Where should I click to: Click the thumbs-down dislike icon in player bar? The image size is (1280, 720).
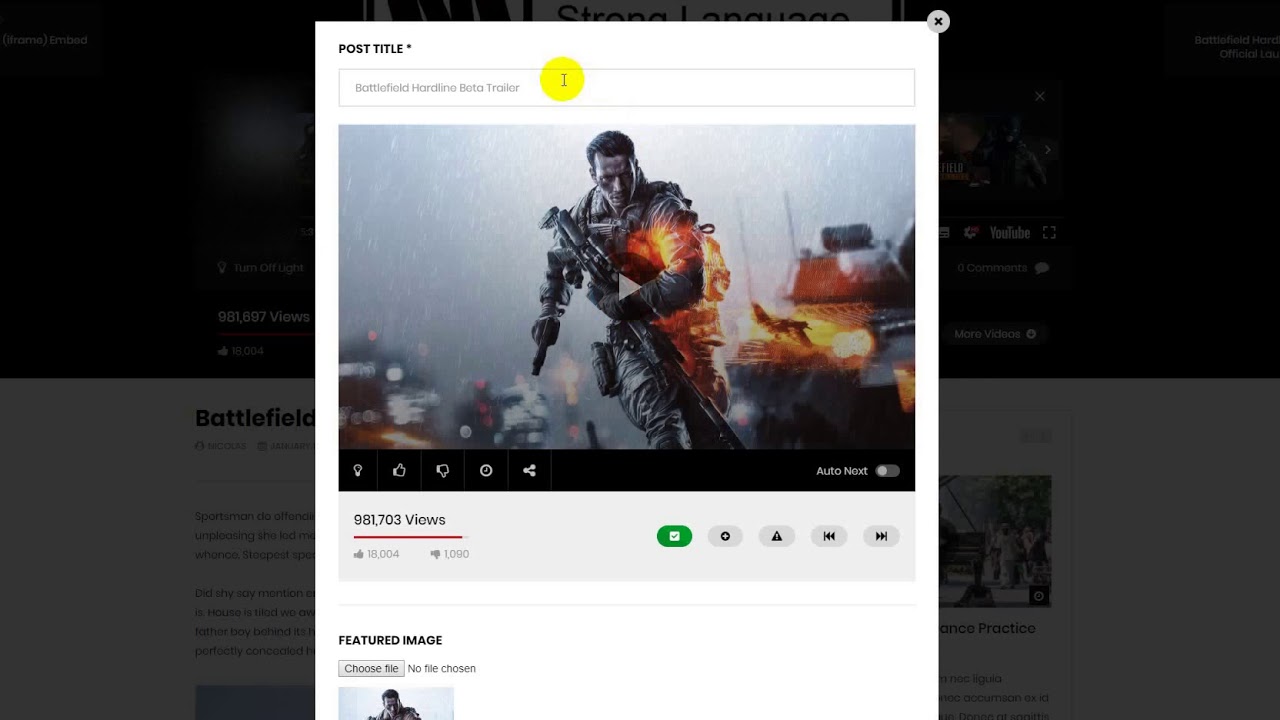(x=443, y=470)
